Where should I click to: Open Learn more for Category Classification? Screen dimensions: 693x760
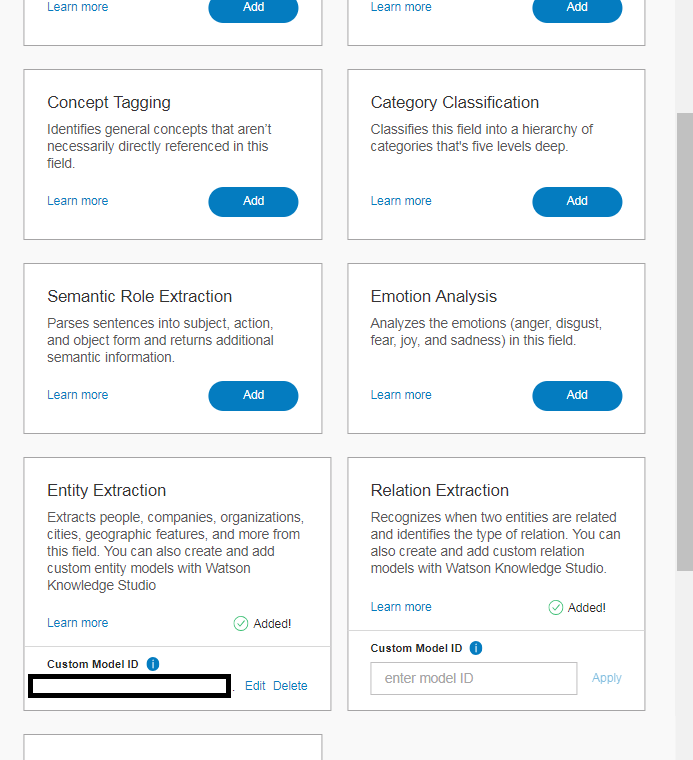[x=401, y=201]
